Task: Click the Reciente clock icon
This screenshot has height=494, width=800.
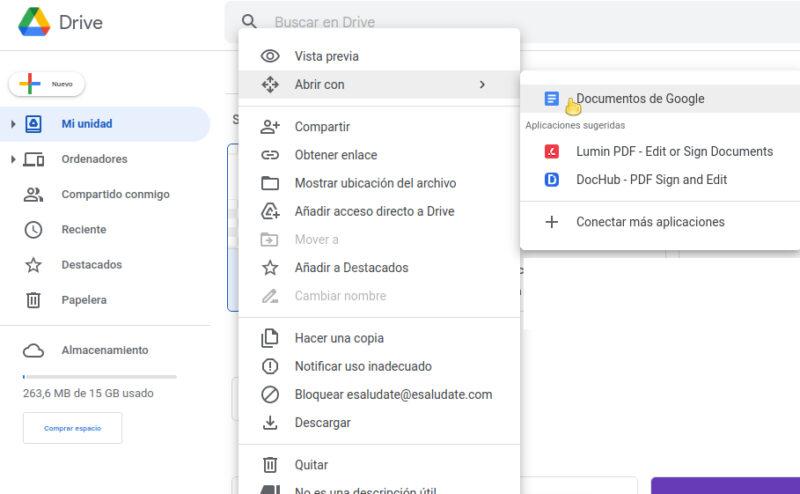Action: [34, 230]
